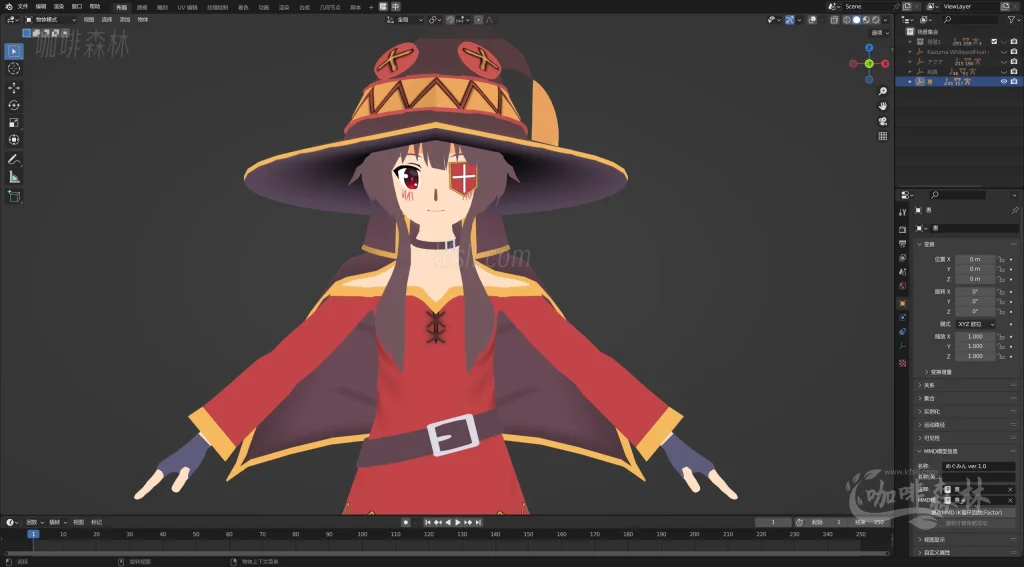The width and height of the screenshot is (1024, 567).
Task: Select the Add Cube tool
Action: click(x=14, y=196)
